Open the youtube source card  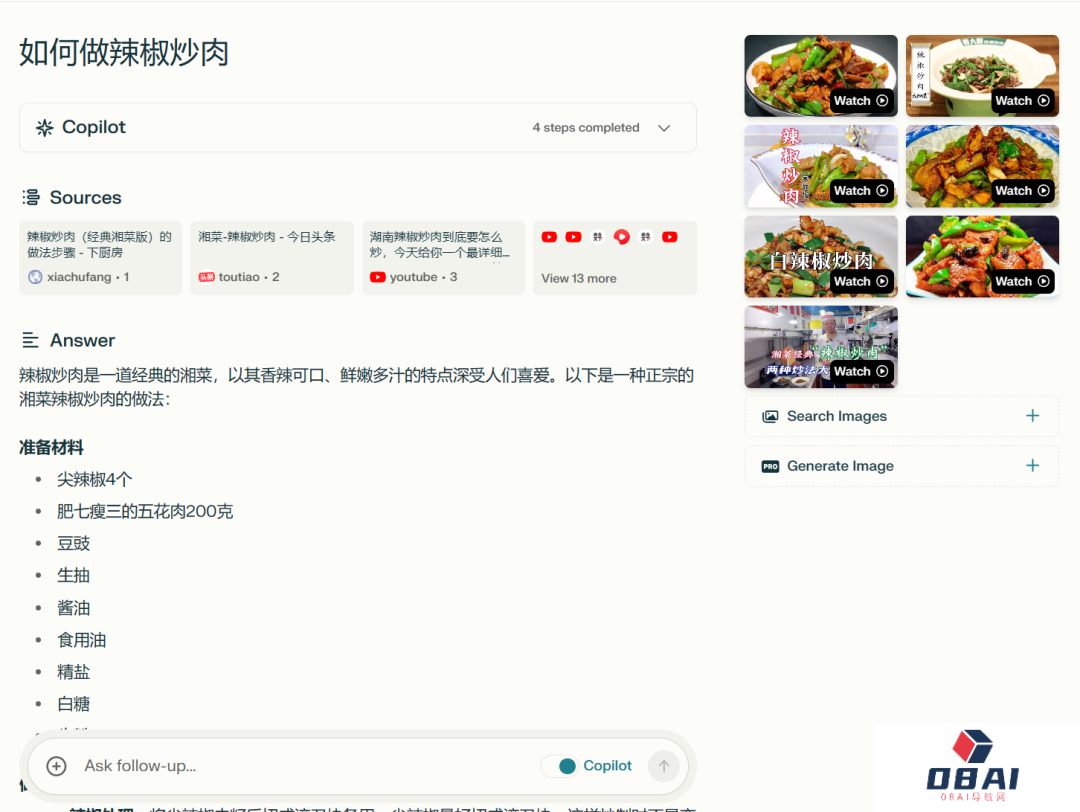click(442, 258)
